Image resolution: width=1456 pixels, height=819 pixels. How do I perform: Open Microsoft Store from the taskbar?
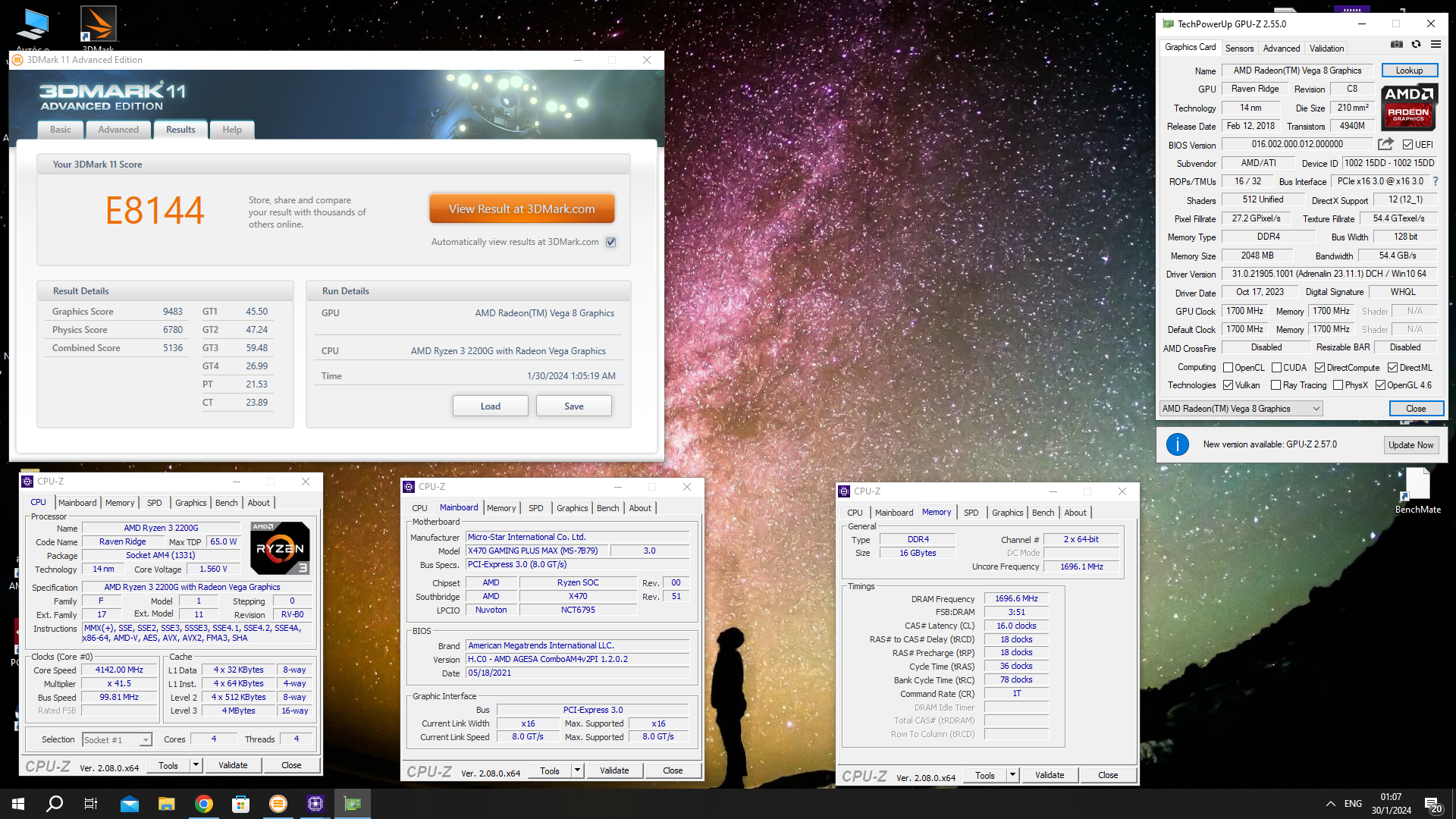241,804
